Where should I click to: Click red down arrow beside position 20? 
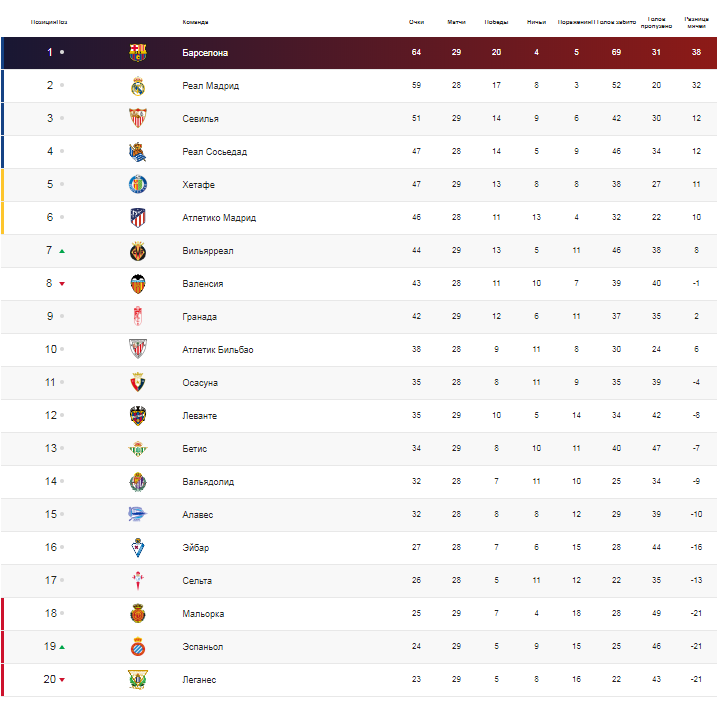[62, 680]
